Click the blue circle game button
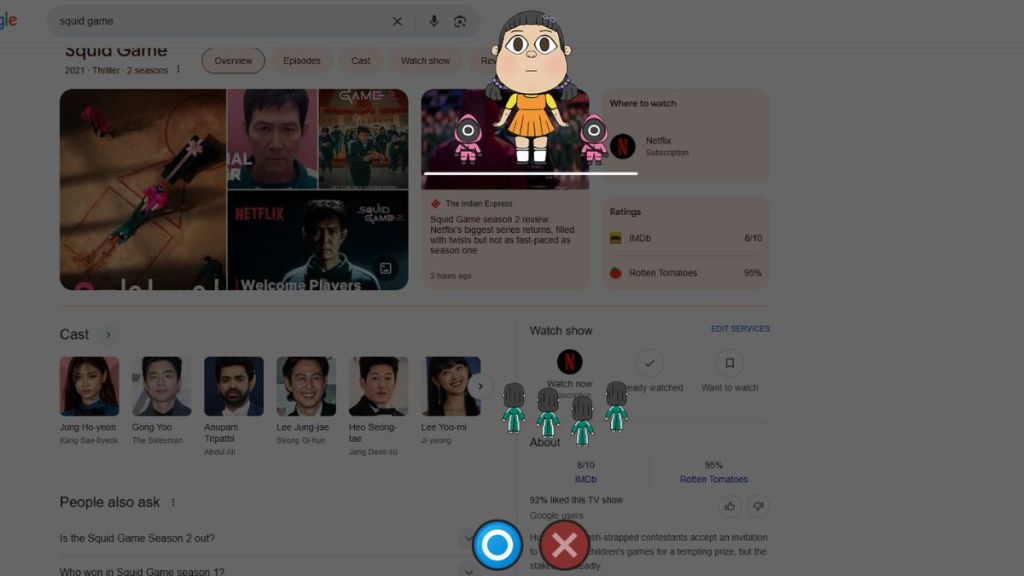The height and width of the screenshot is (576, 1024). tap(497, 545)
